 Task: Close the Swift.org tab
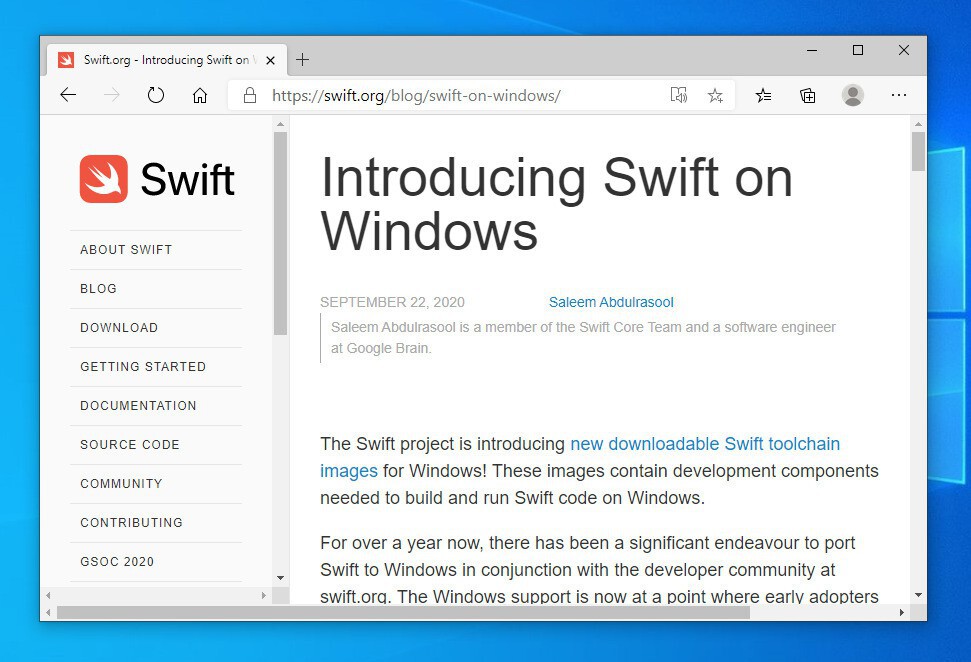pos(271,60)
